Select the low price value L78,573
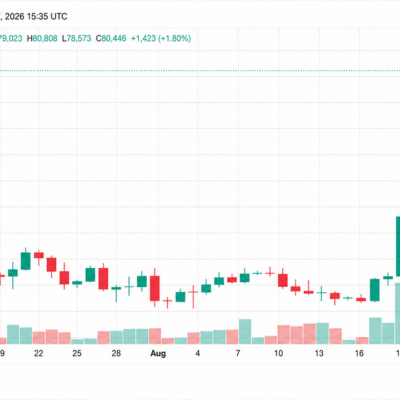This screenshot has width=400, height=400. 76,39
